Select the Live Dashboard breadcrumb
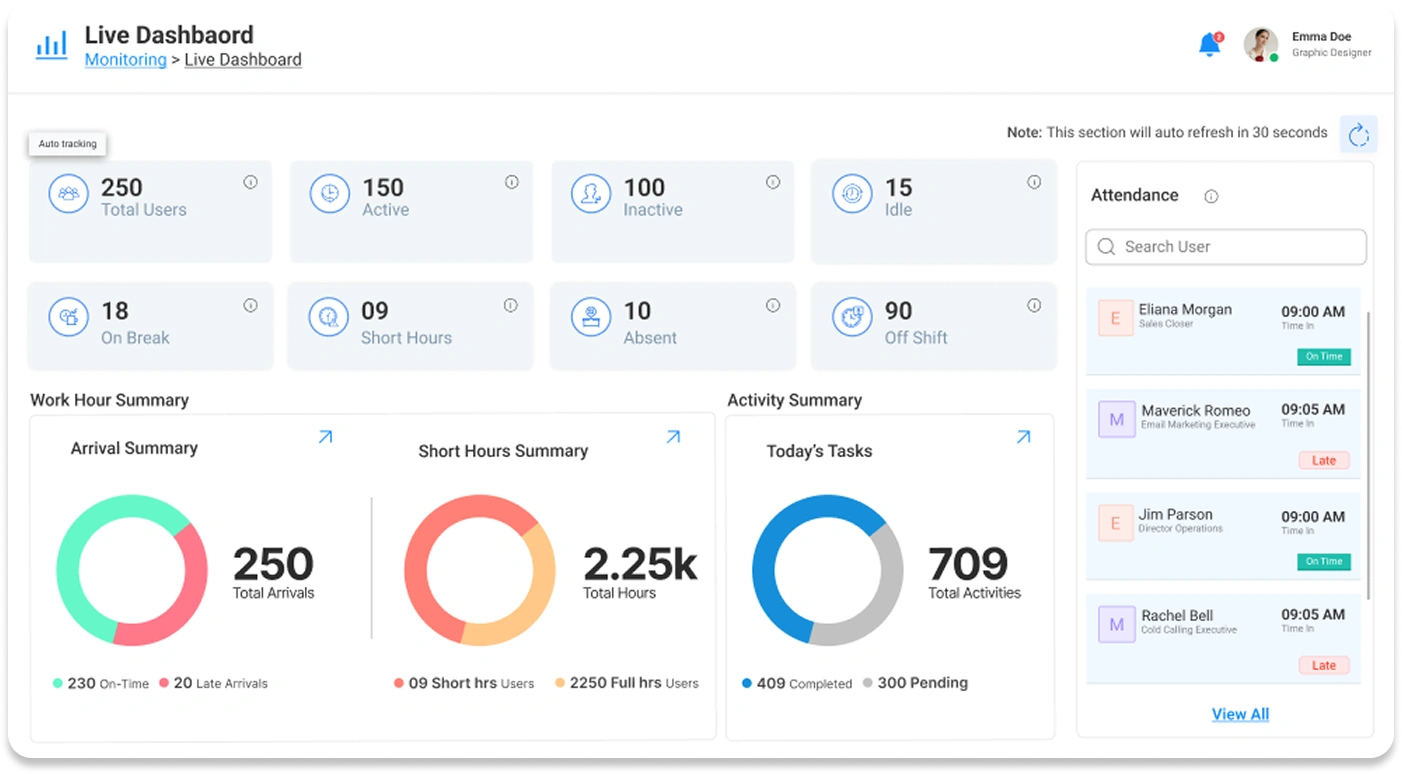1402x774 pixels. pos(243,60)
